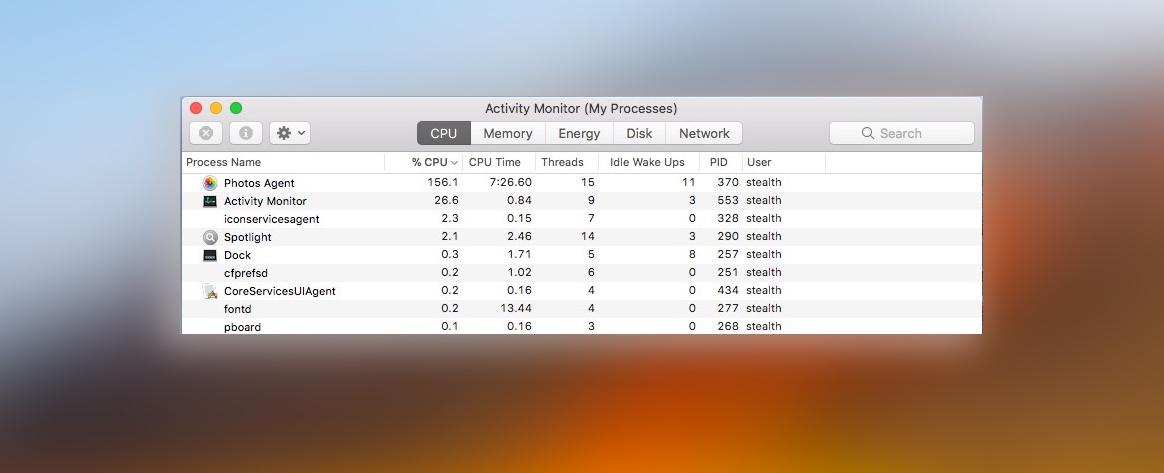
Task: Switch to the Energy tab
Action: point(579,133)
